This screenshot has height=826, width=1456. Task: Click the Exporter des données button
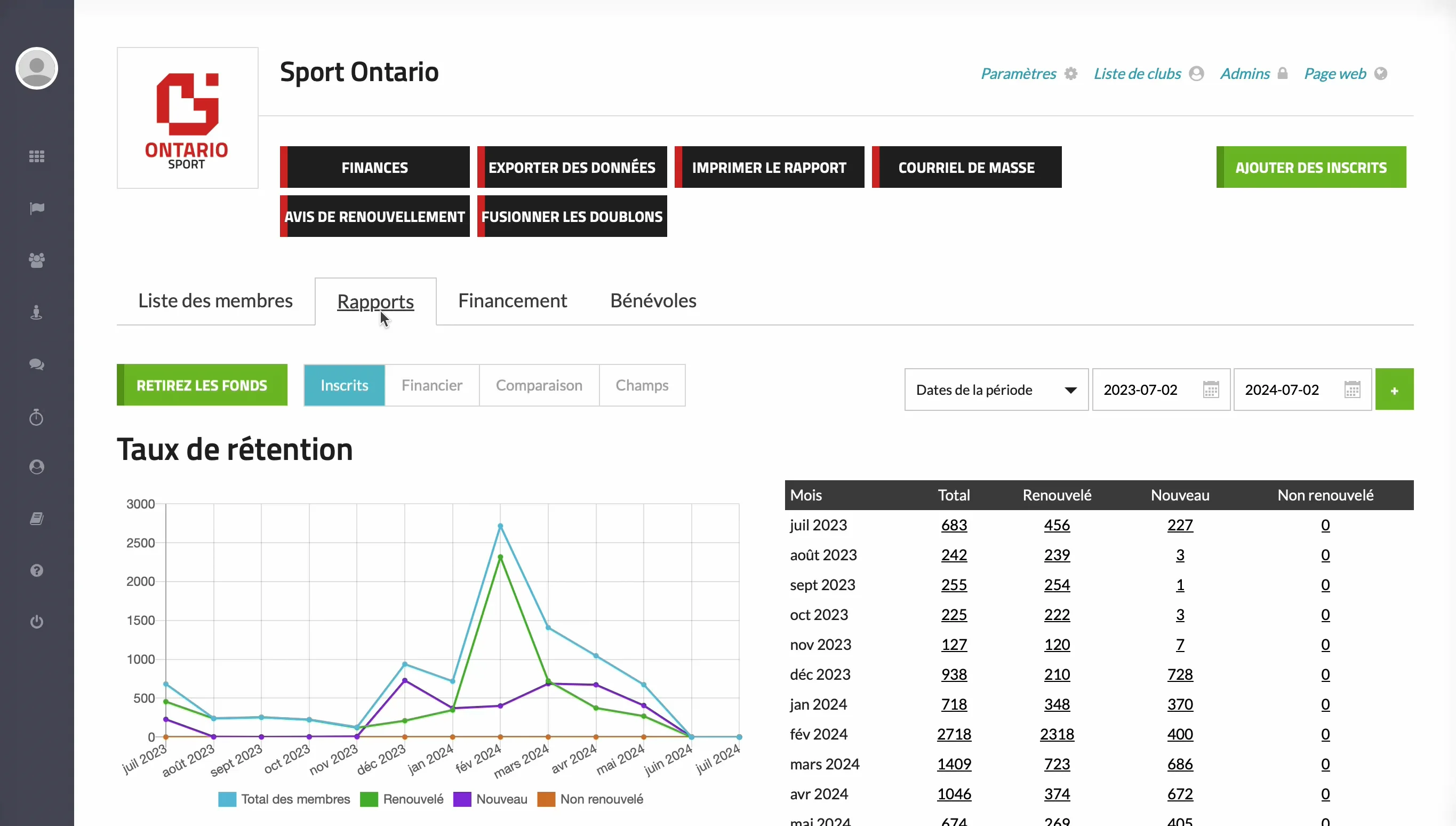572,168
